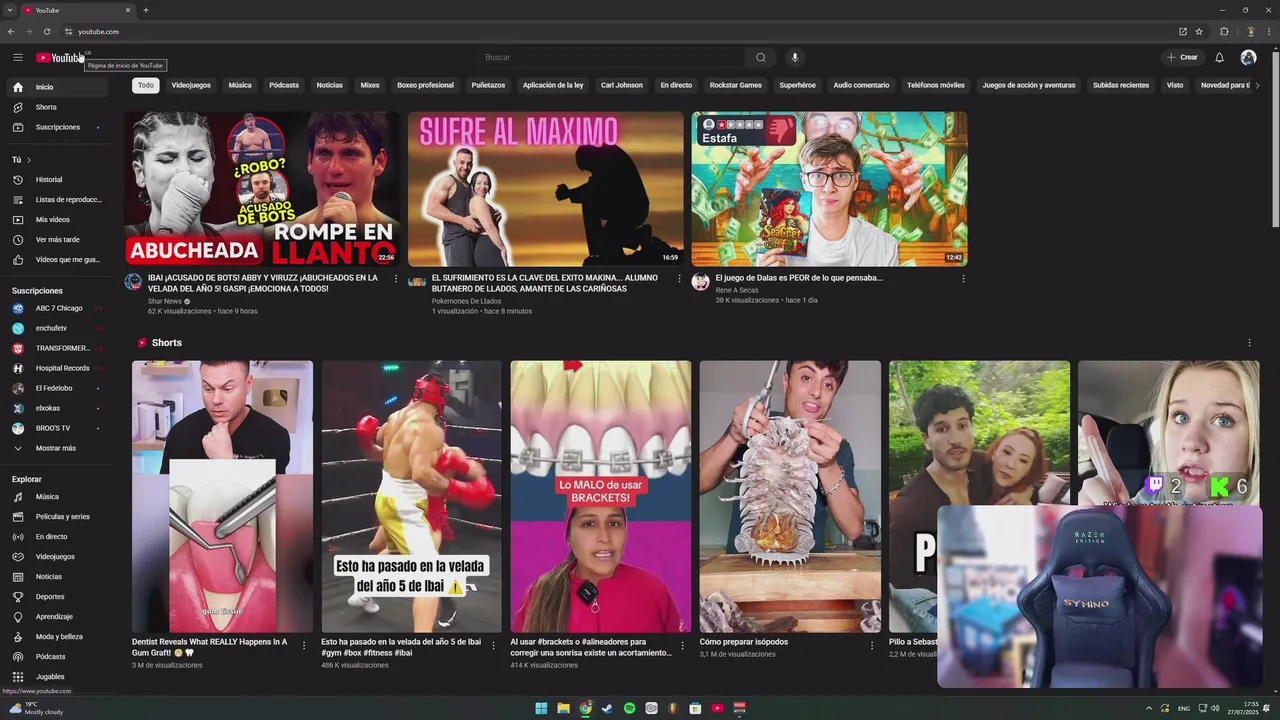Open the account avatar menu

point(1248,57)
